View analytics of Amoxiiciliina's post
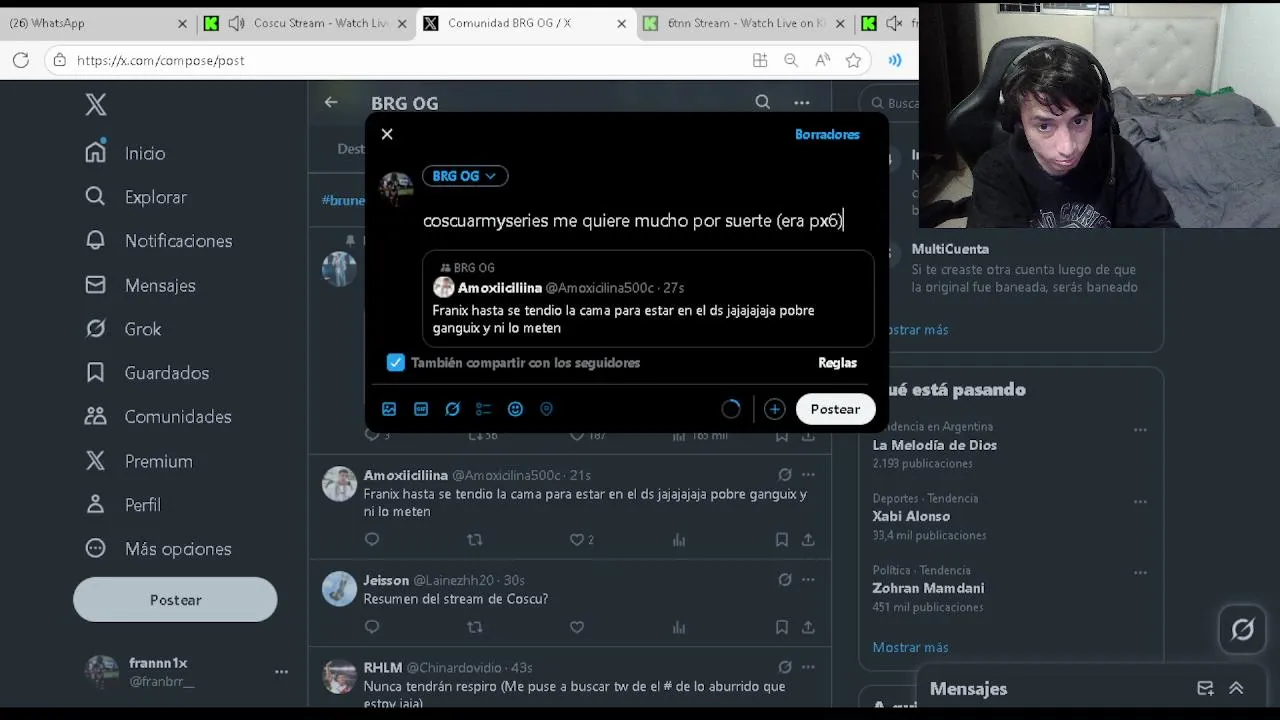Image resolution: width=1280 pixels, height=720 pixels. [679, 540]
